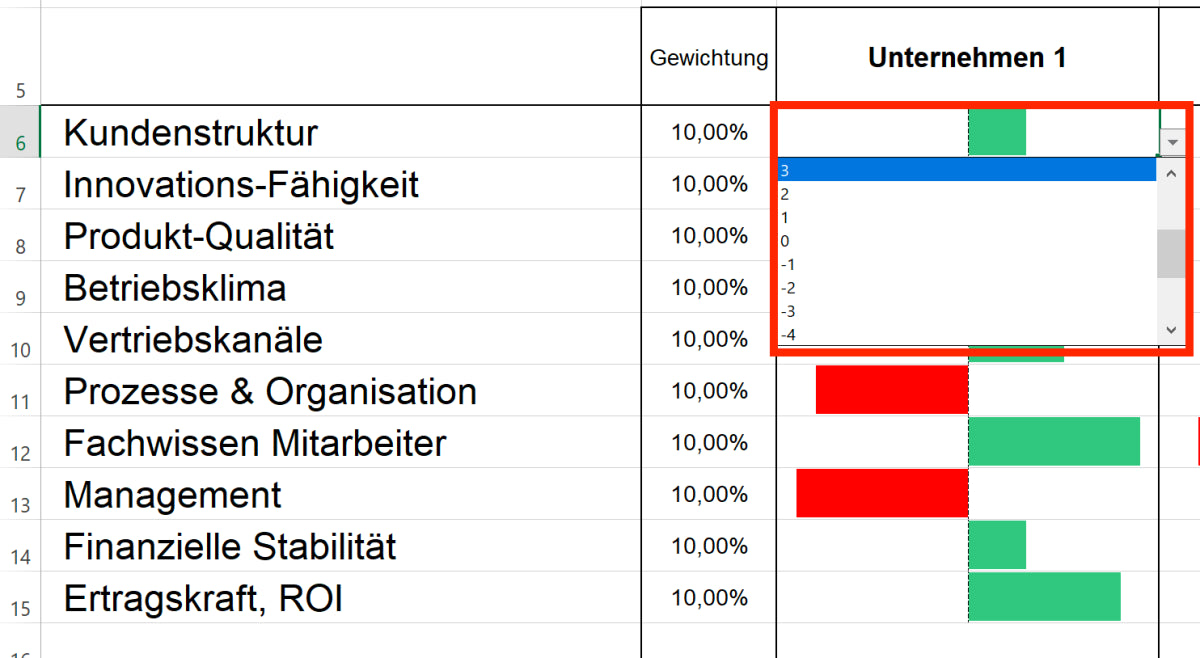Click the dropdown scrollbar thumb

coord(1170,255)
